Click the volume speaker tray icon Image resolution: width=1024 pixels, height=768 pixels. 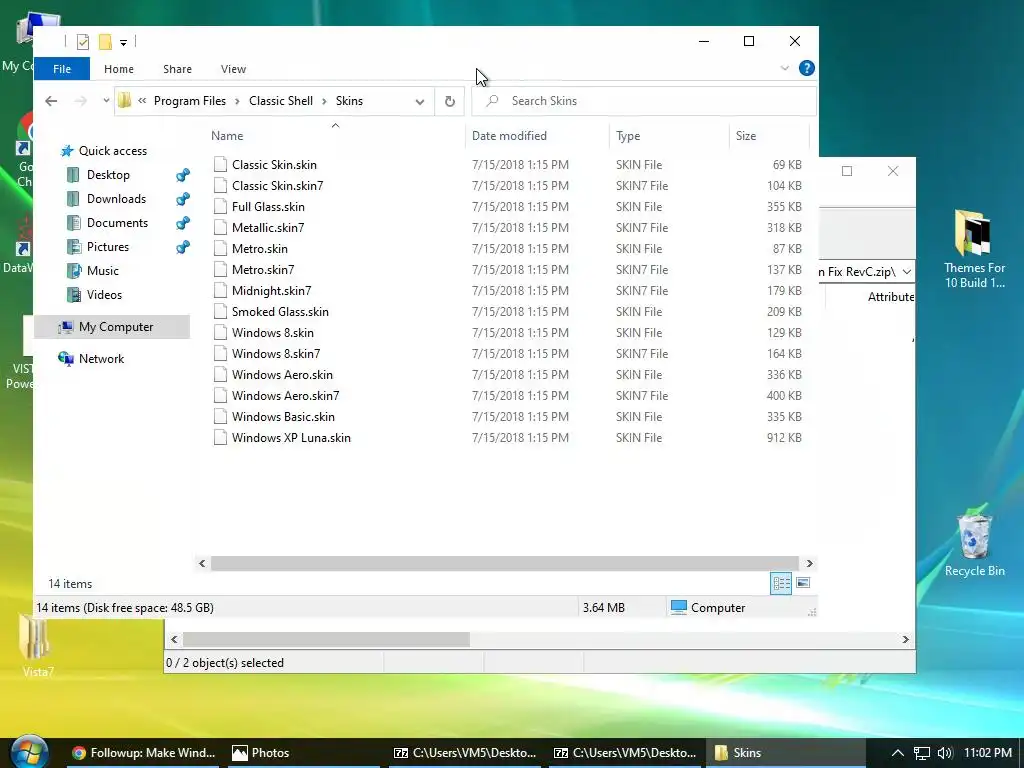coord(944,753)
